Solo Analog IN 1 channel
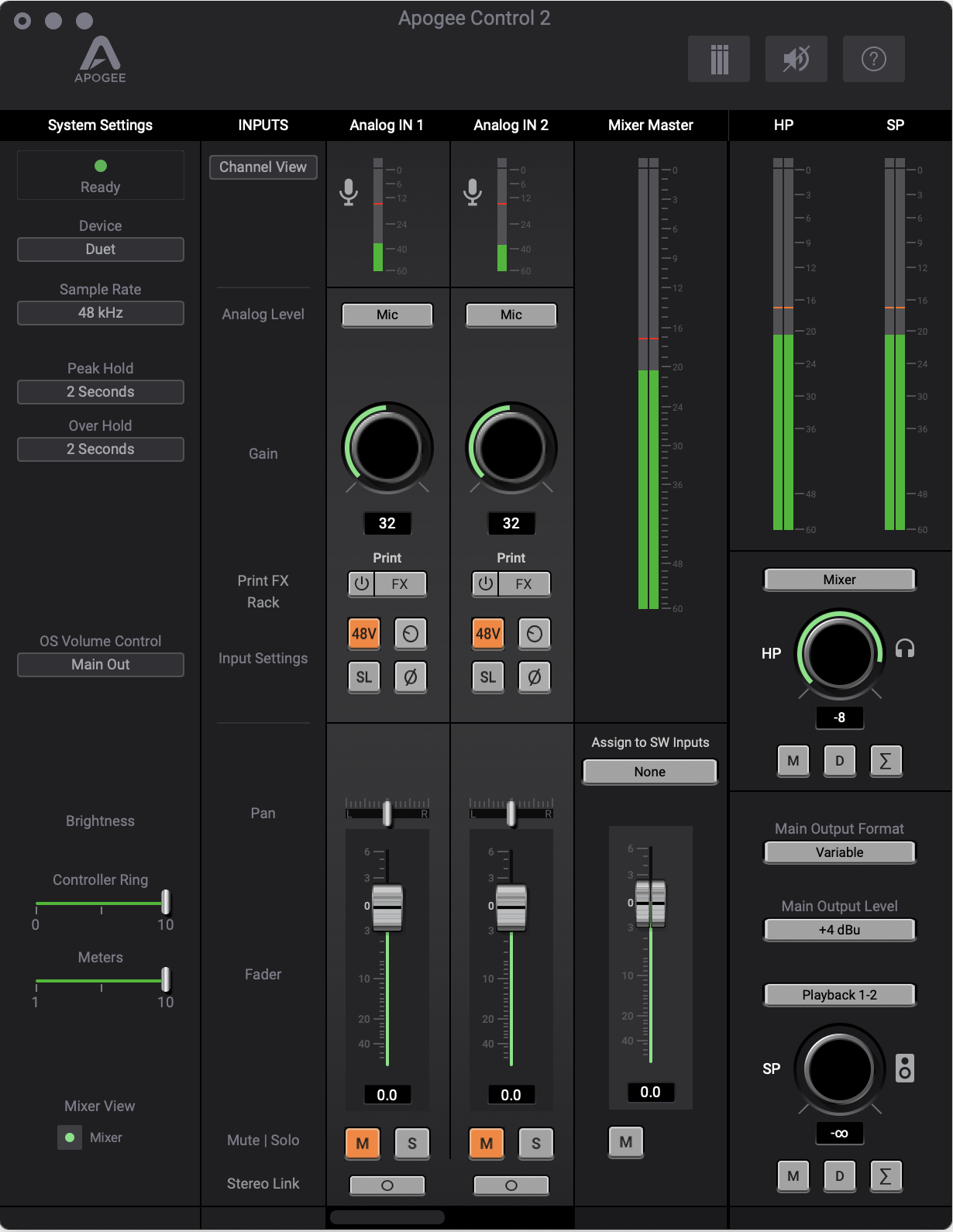This screenshot has height=1232, width=953. (x=412, y=1143)
